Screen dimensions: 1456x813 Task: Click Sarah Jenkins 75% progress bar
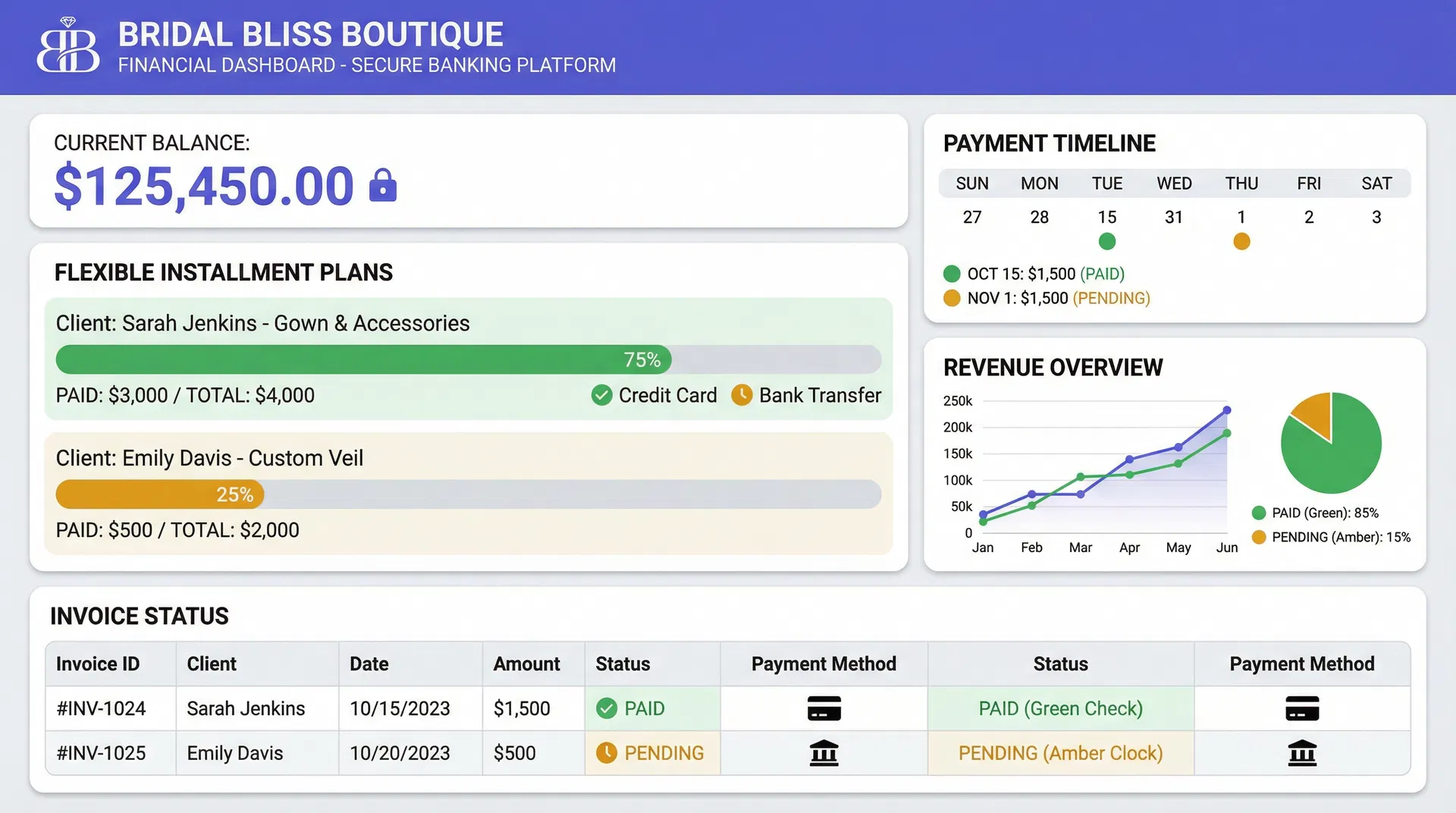click(469, 359)
